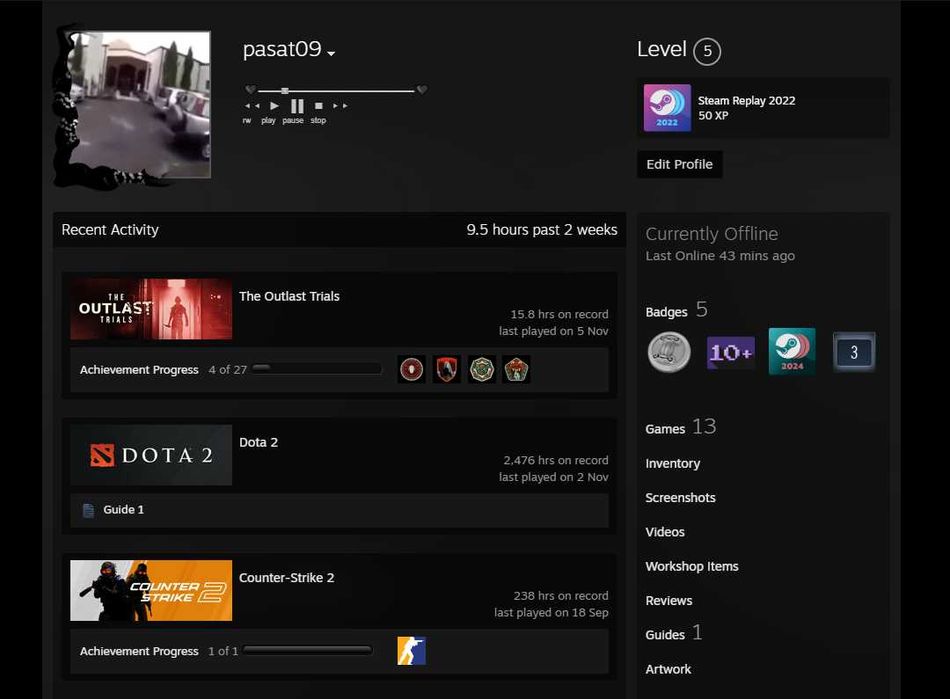Image resolution: width=950 pixels, height=699 pixels.
Task: Open the Videos link
Action: pyautogui.click(x=665, y=532)
